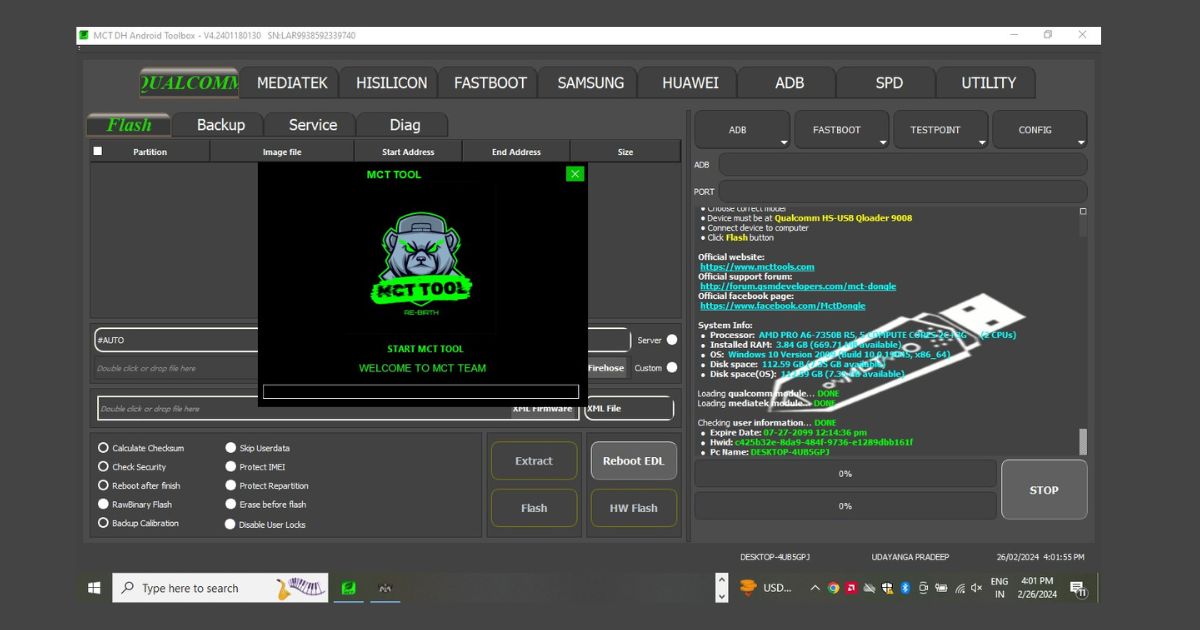The height and width of the screenshot is (630, 1200).
Task: Open the second running app icon in taskbar
Action: (385, 588)
